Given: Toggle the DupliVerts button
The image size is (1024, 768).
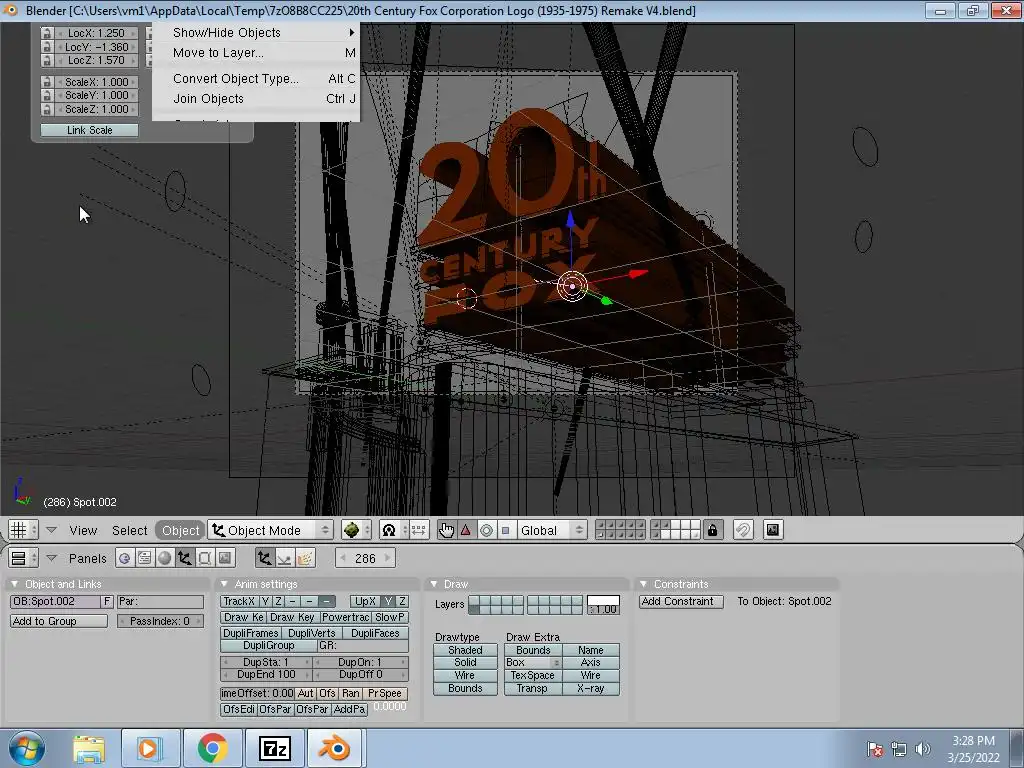Looking at the screenshot, I should pos(312,633).
